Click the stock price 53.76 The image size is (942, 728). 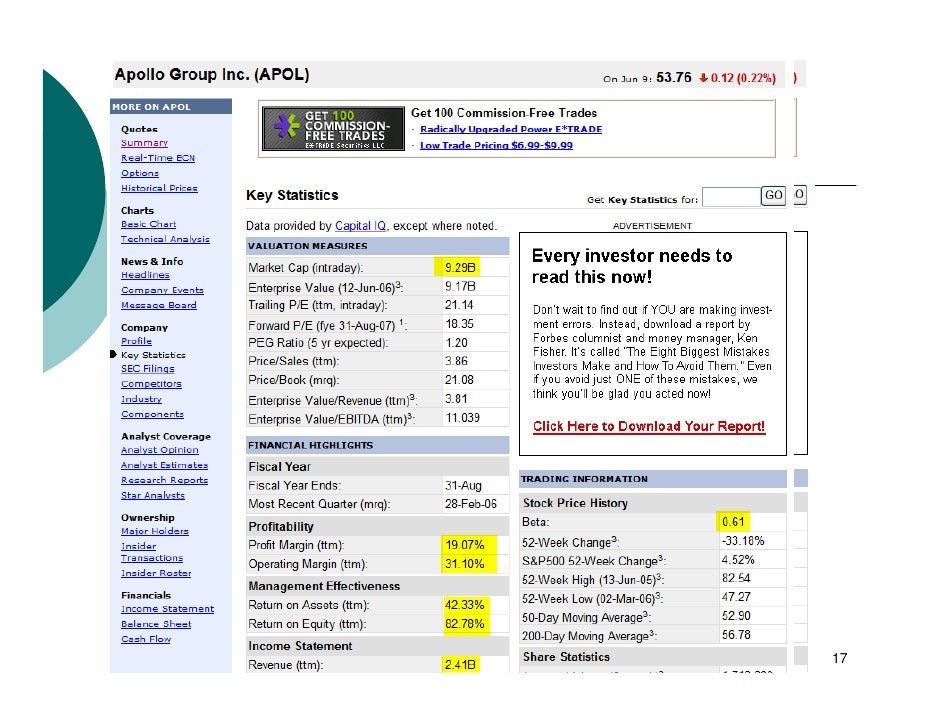coord(674,77)
